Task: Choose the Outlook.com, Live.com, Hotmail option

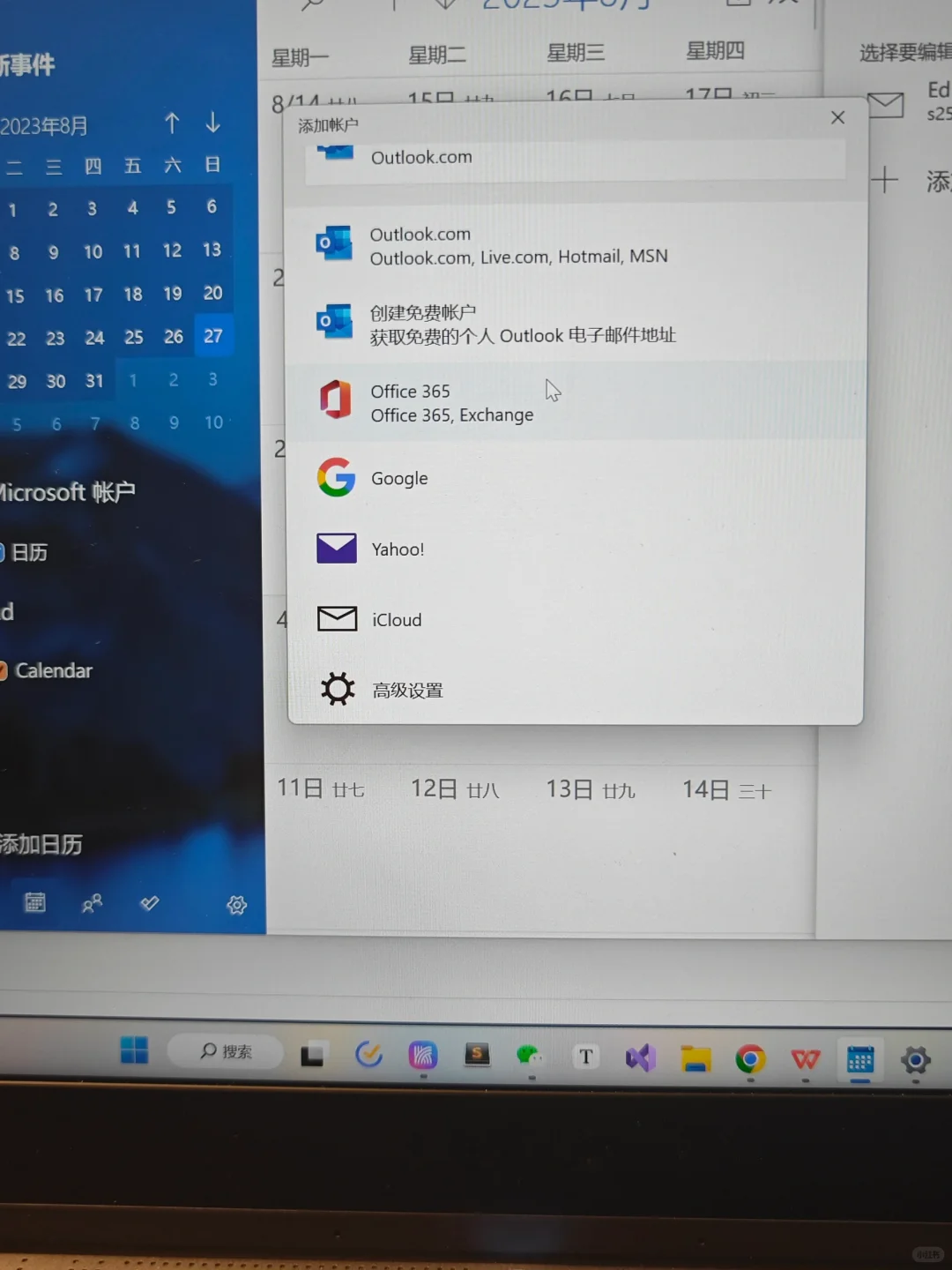Action: coord(518,244)
